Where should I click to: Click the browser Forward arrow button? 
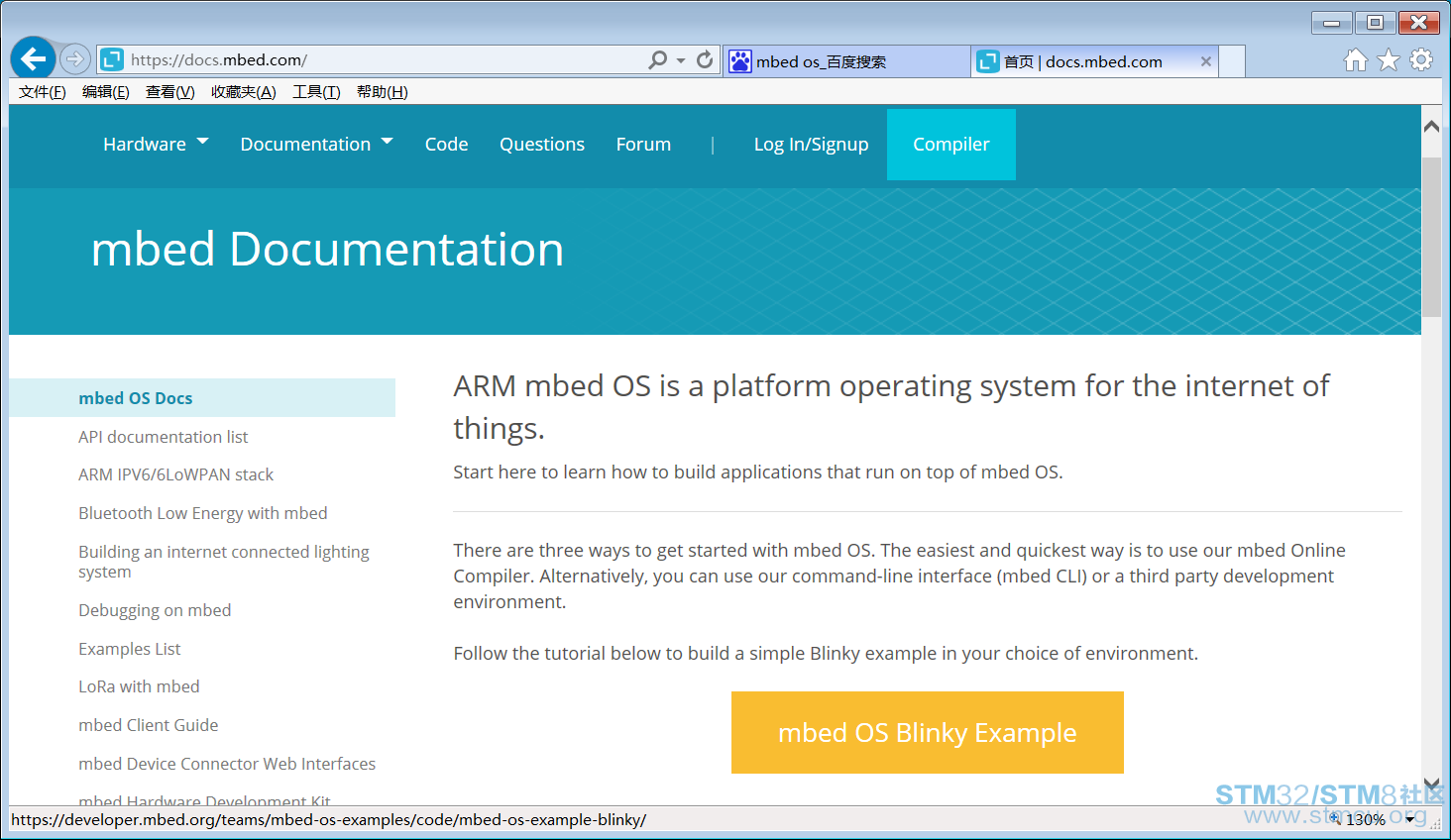75,59
